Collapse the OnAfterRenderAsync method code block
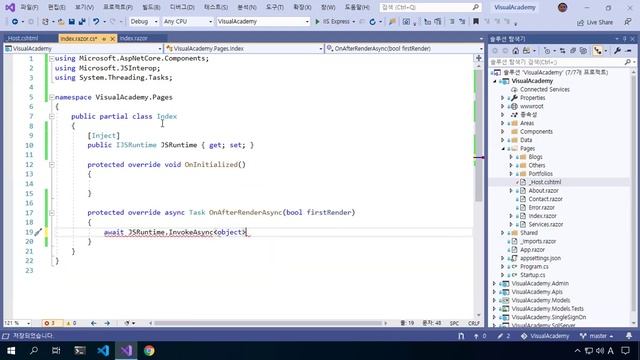 tap(52, 213)
